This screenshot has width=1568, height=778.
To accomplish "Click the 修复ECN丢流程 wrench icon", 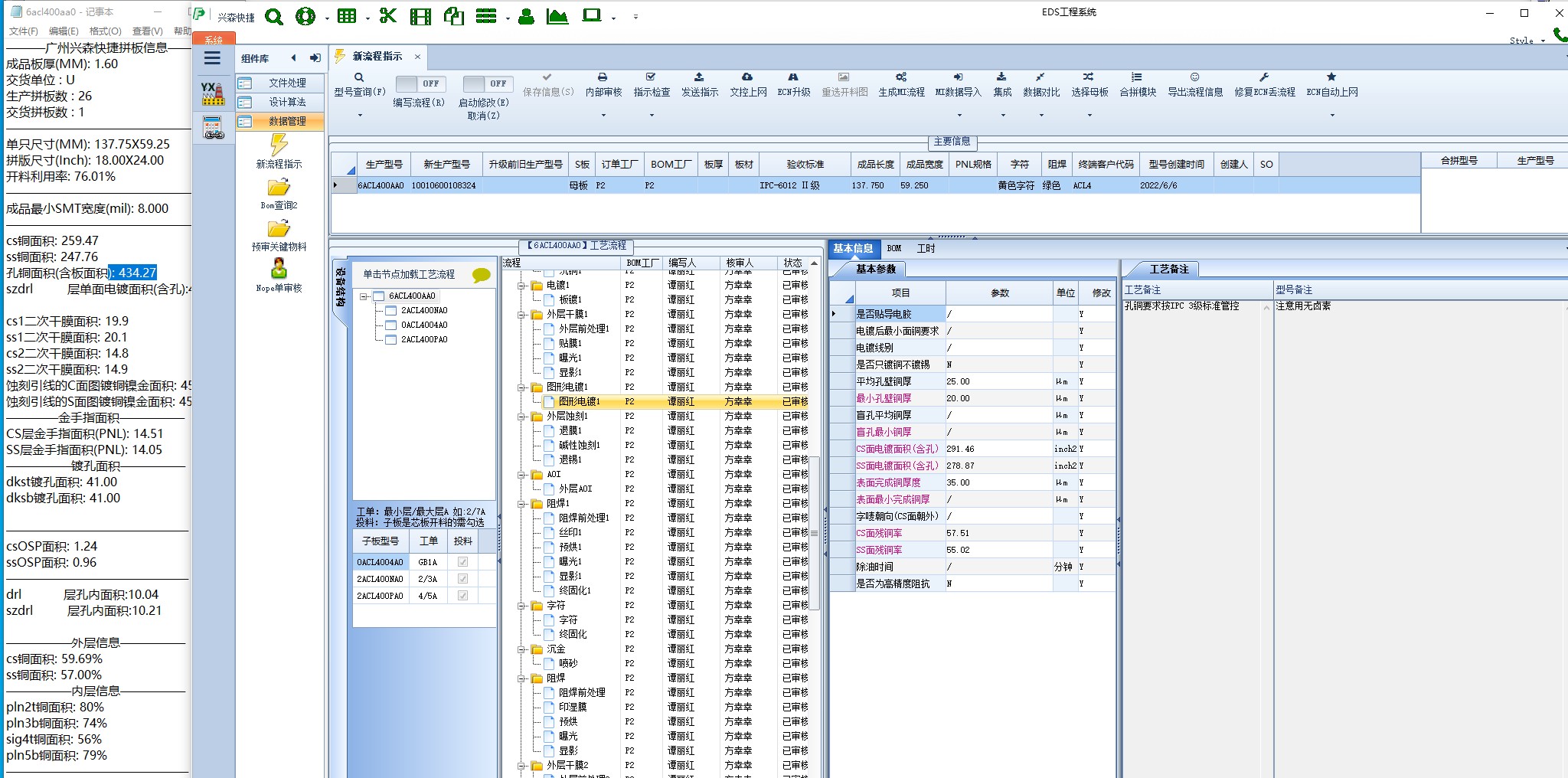I will pos(1264,77).
